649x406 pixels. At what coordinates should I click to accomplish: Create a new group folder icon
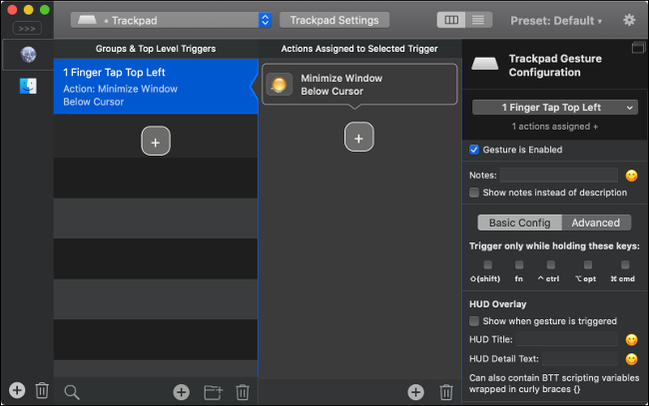click(x=213, y=392)
